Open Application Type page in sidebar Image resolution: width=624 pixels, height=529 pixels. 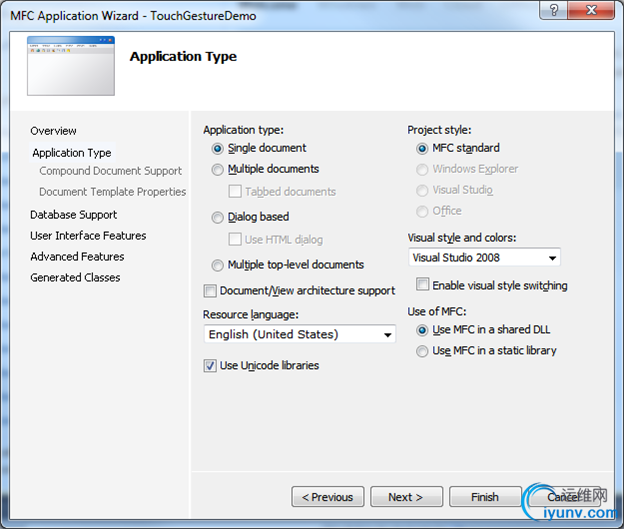coord(72,153)
